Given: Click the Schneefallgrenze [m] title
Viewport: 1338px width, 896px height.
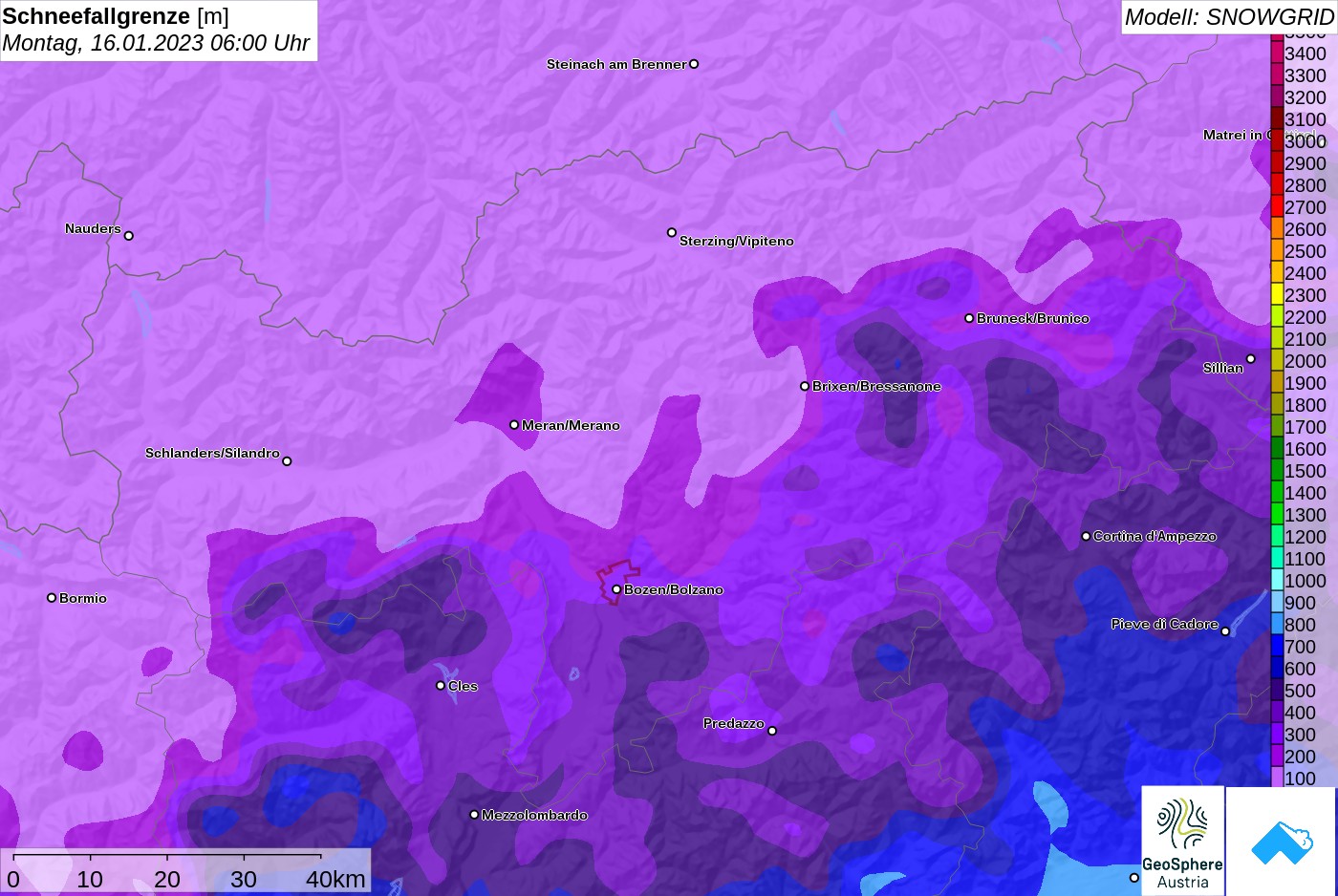Looking at the screenshot, I should tap(116, 16).
